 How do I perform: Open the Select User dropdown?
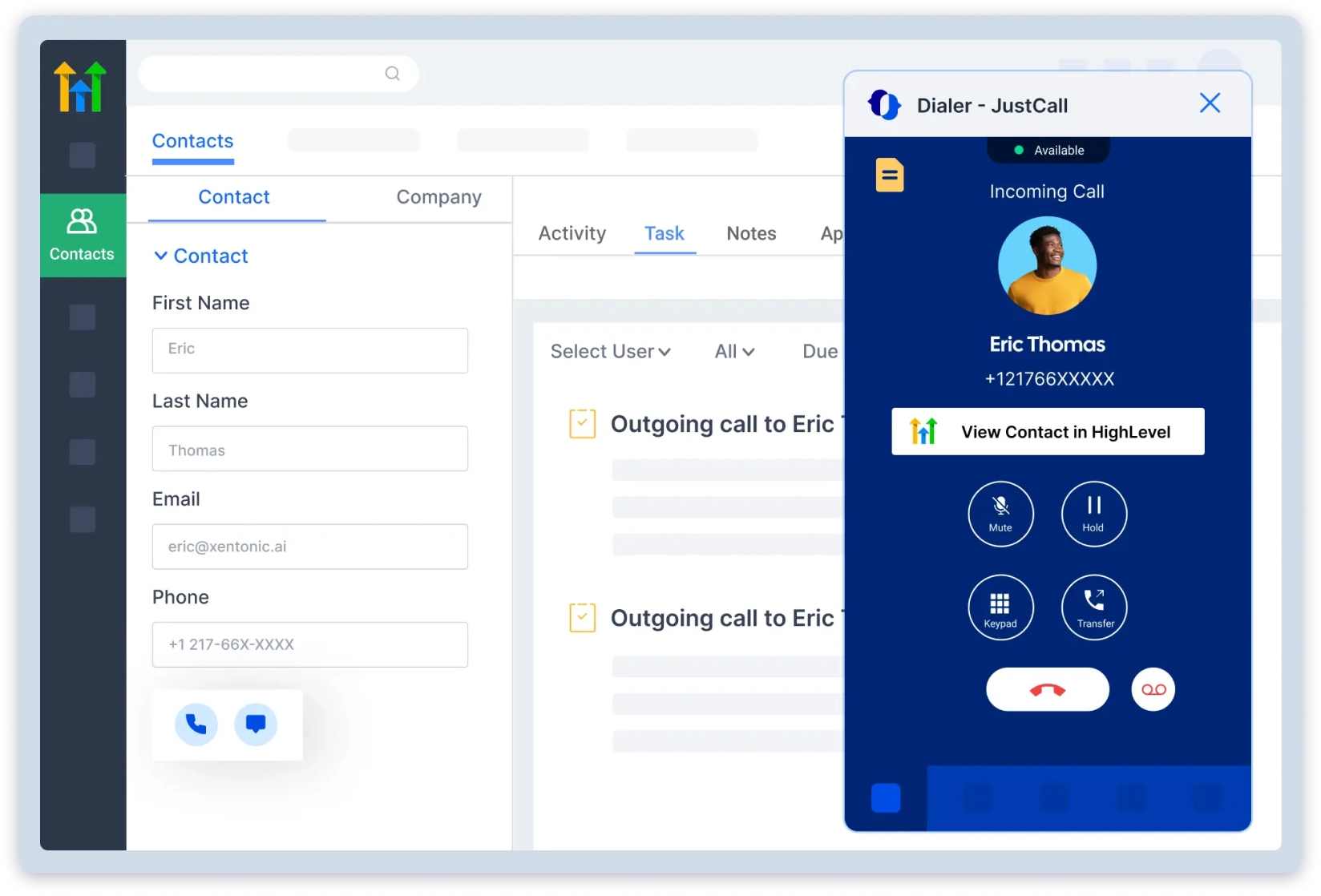(x=610, y=352)
